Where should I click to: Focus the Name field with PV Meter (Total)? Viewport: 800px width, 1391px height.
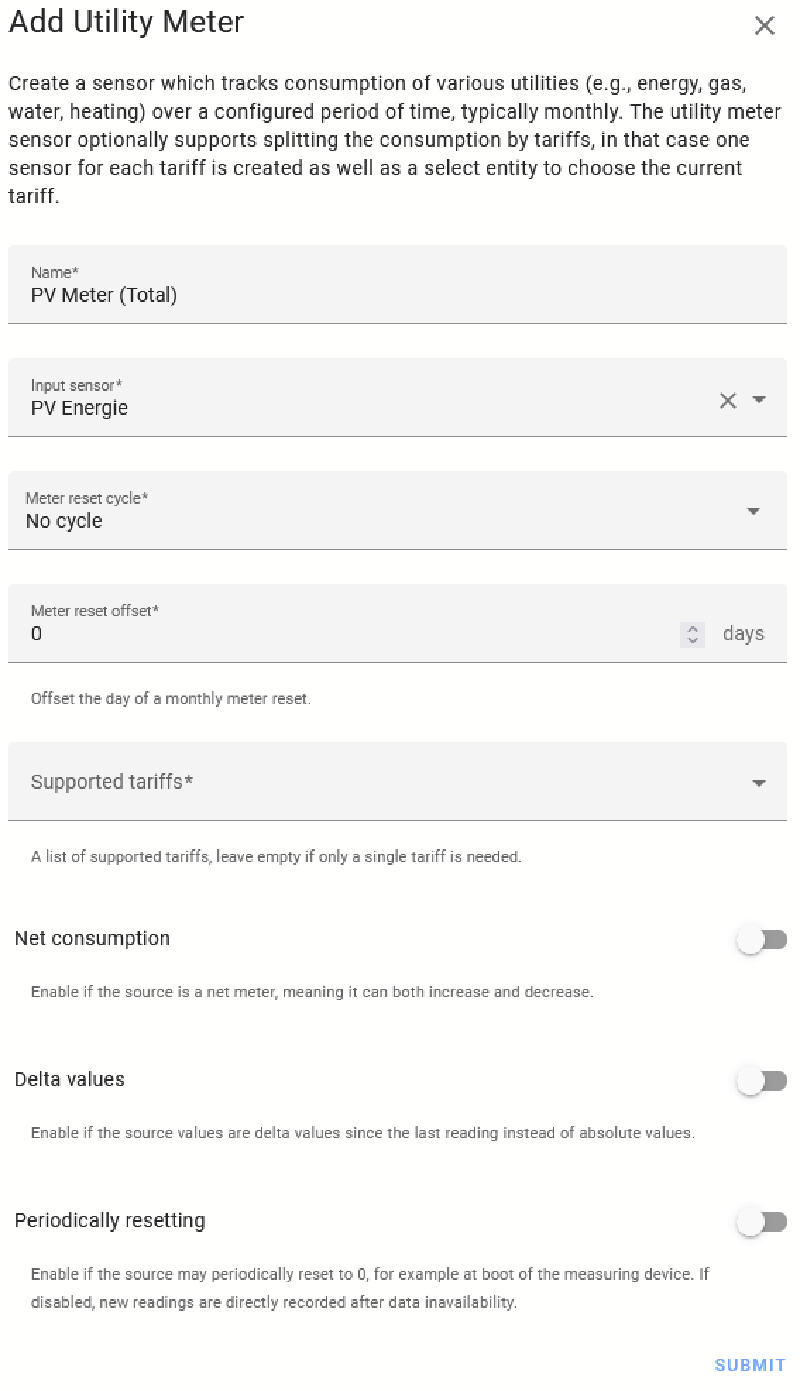[397, 284]
